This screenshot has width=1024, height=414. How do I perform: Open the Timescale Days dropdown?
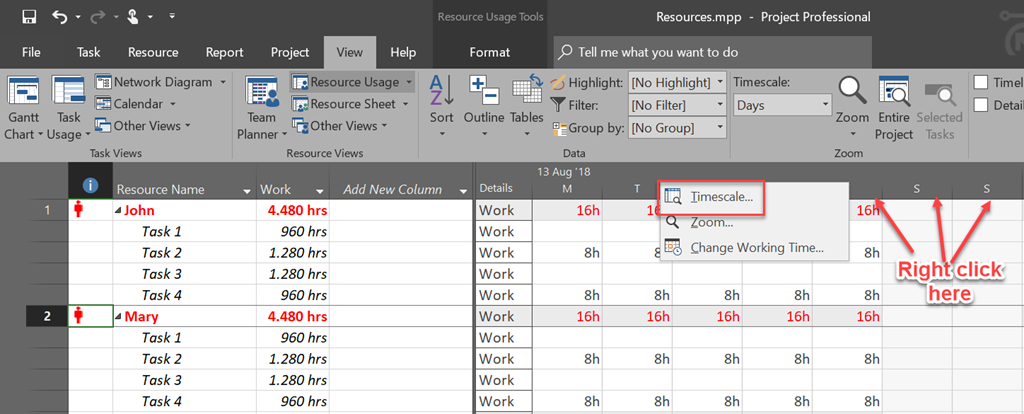coord(782,104)
